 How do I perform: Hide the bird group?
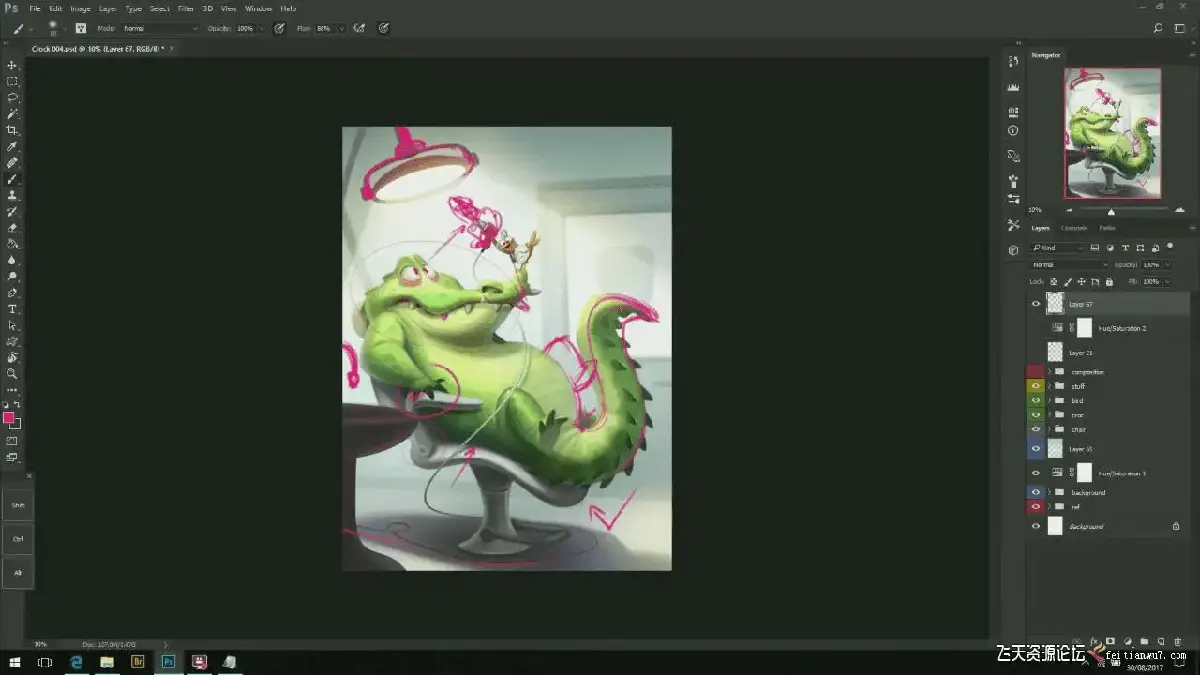click(x=1036, y=401)
